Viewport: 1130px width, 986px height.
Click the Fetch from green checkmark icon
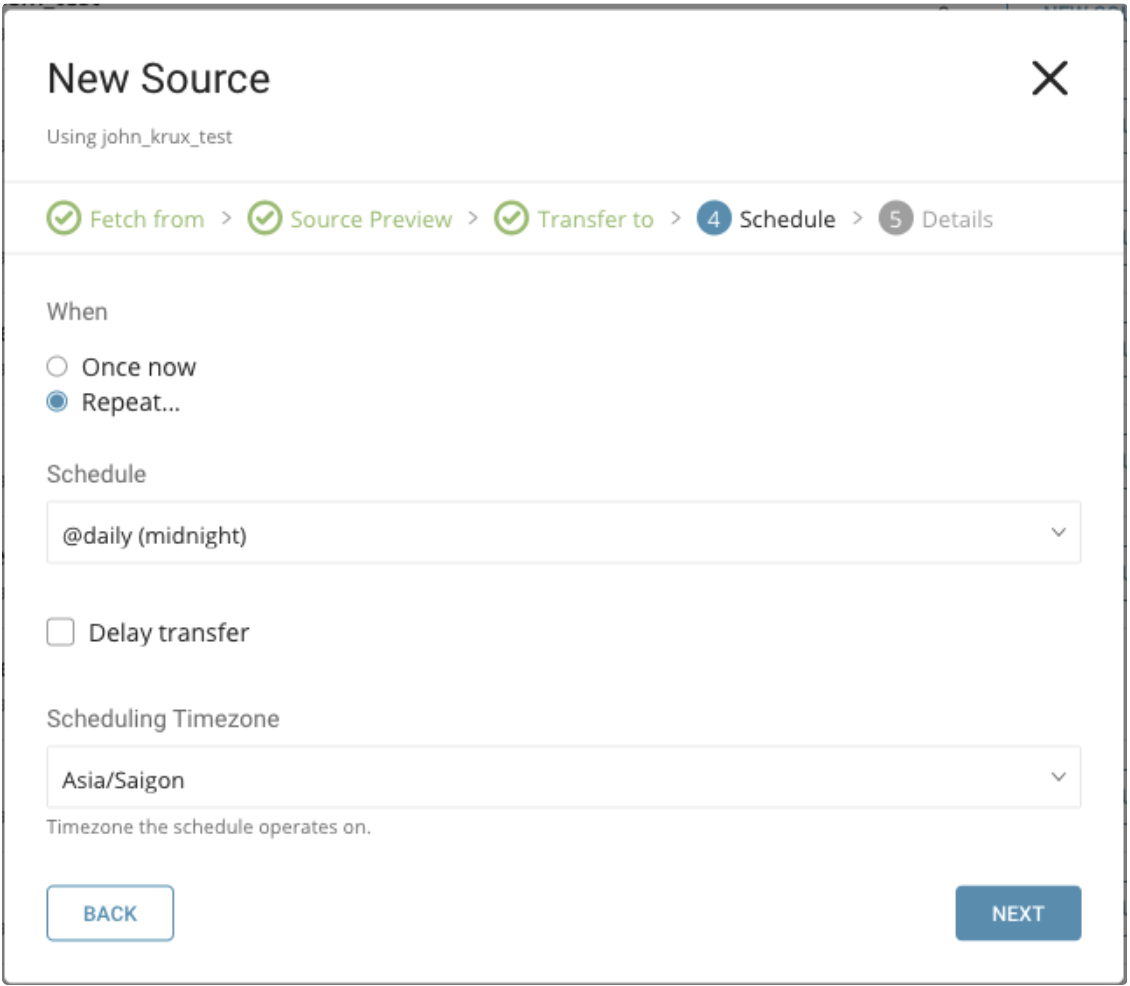pos(63,219)
